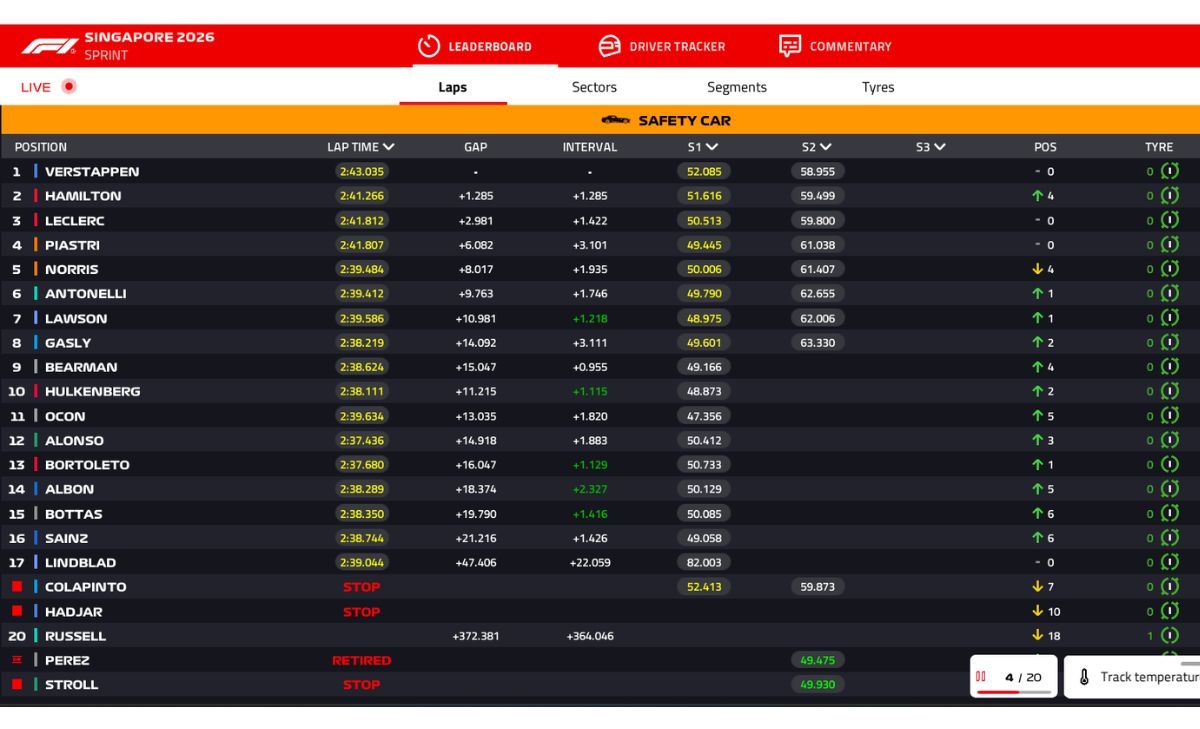Switch to the Tyres tab
Screen dimensions: 1200x729
point(878,87)
